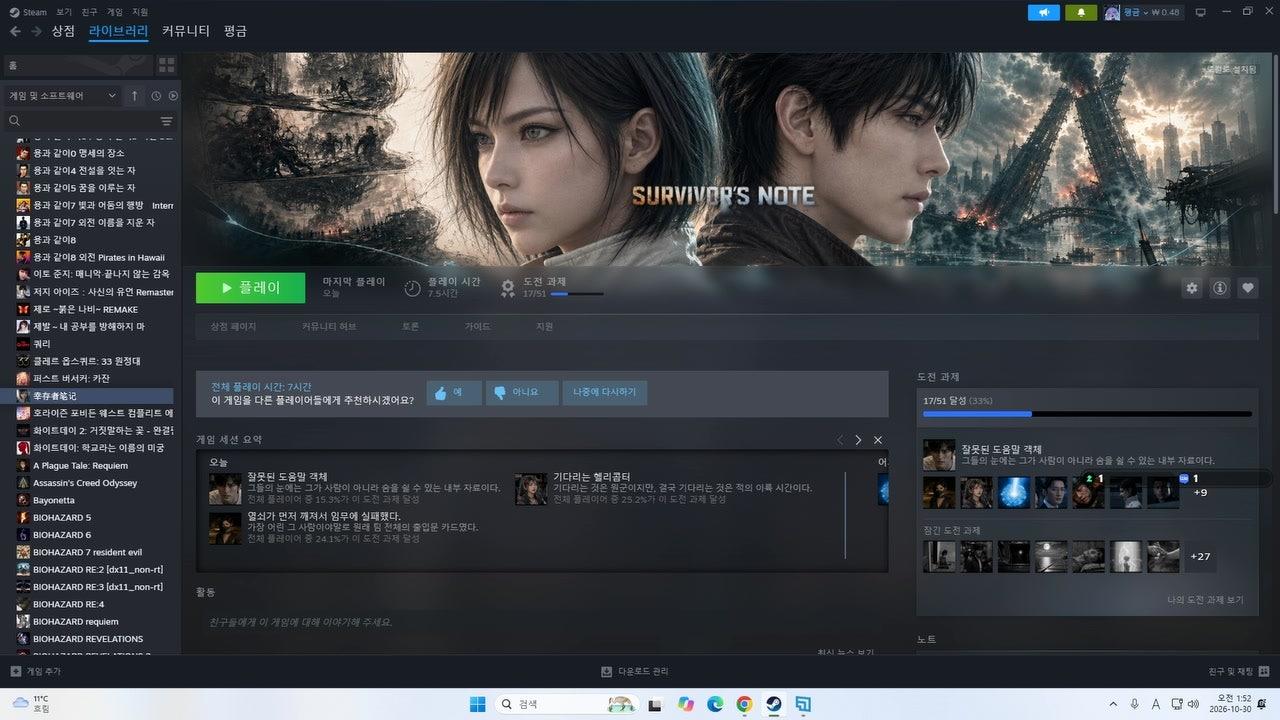
Task: Toggle recent activity sort clock icon
Action: 156,96
